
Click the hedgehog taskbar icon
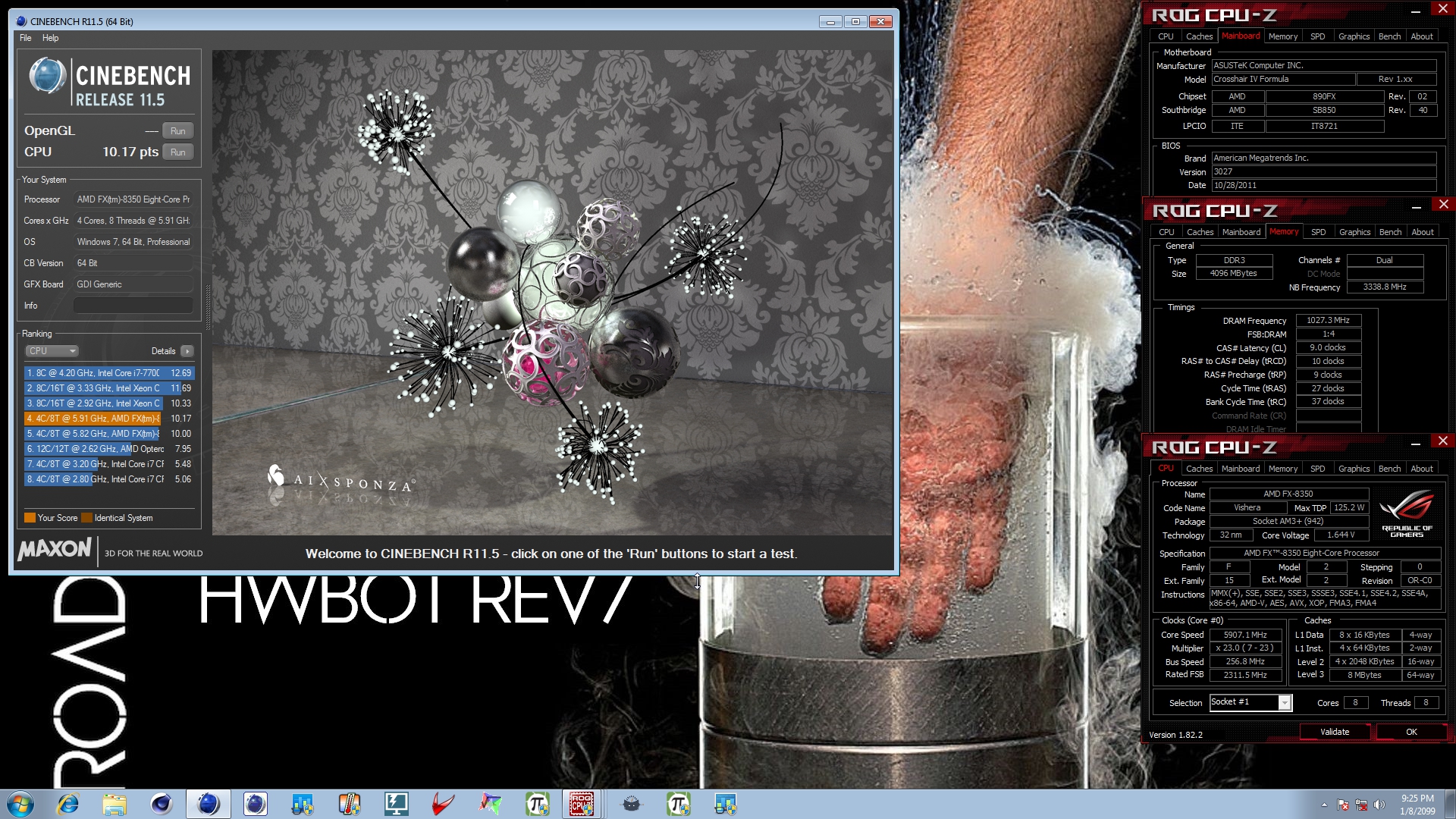pyautogui.click(x=631, y=804)
